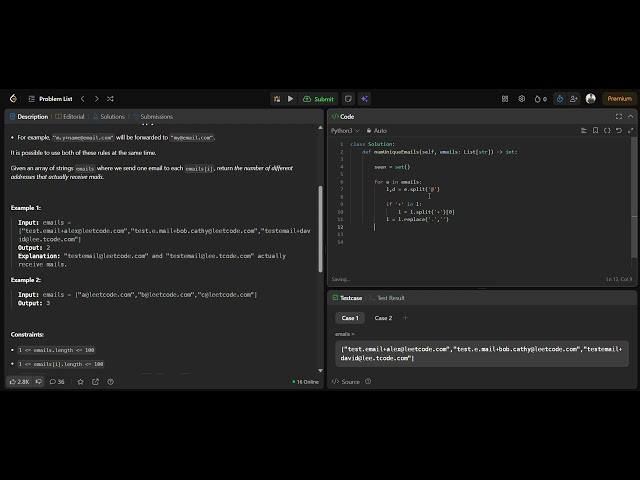The image size is (640, 480).
Task: Switch to the Solutions tab
Action: click(109, 117)
